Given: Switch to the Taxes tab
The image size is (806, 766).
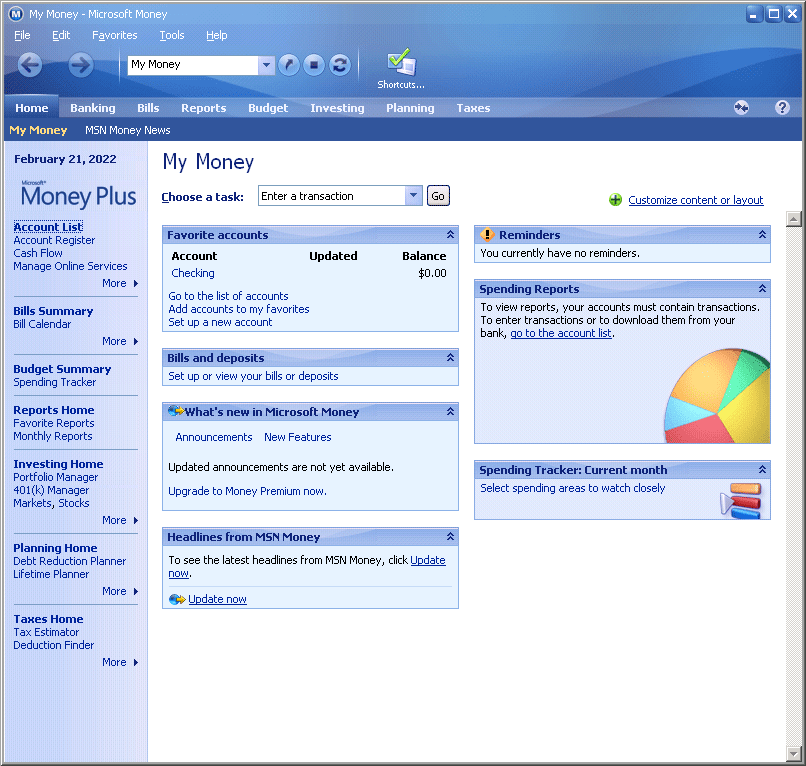Looking at the screenshot, I should point(473,108).
